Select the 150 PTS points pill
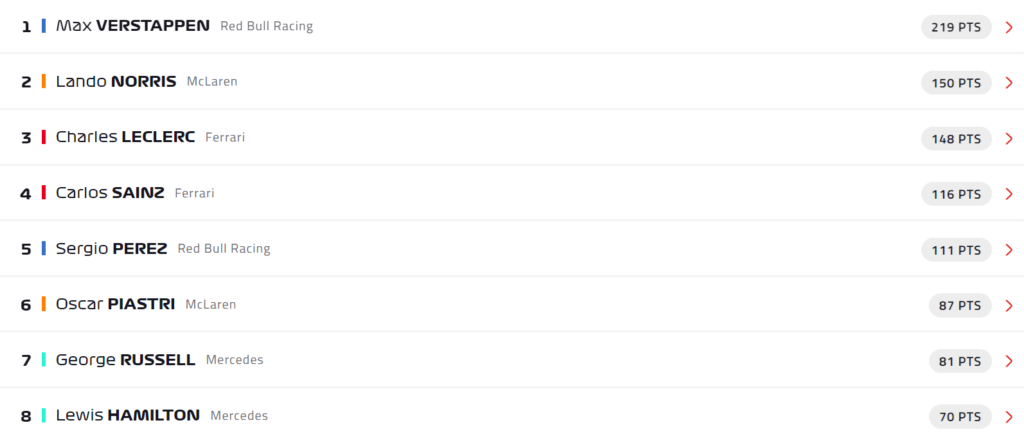Viewport: 1024px width, 443px height. [x=956, y=83]
